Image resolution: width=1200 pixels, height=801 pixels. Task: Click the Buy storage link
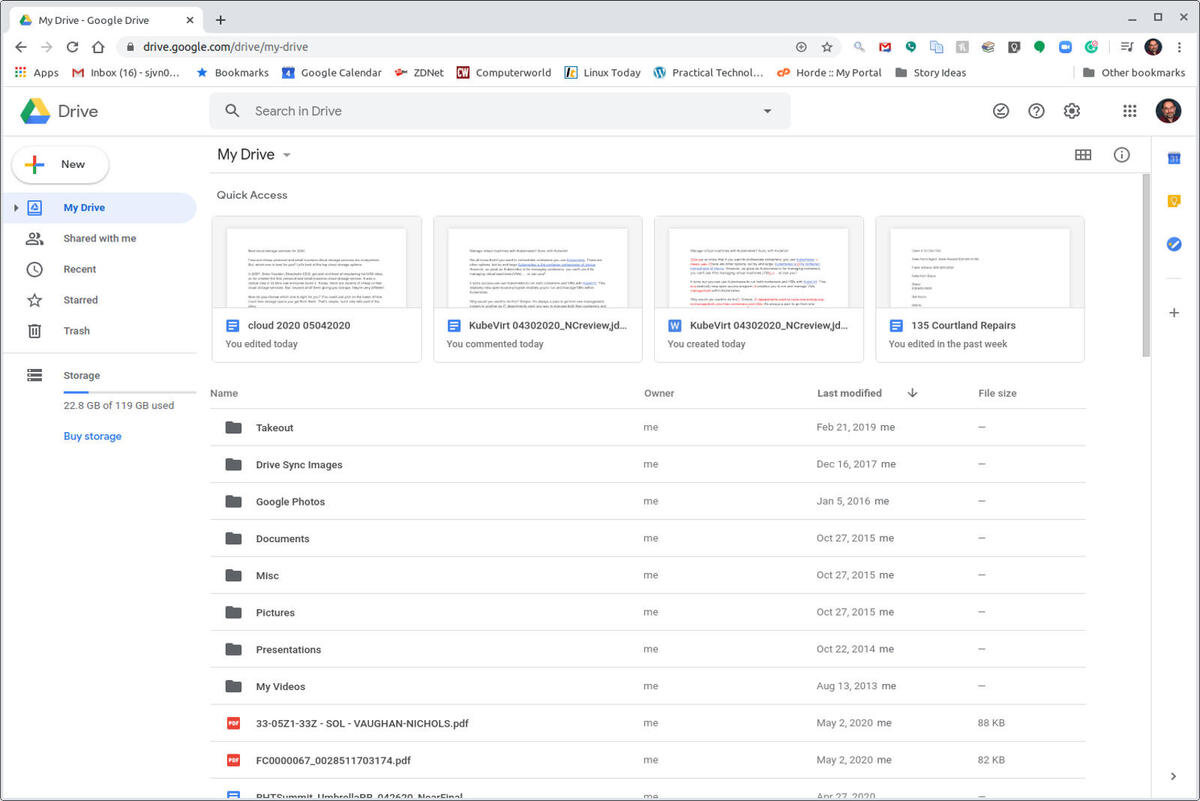[92, 436]
